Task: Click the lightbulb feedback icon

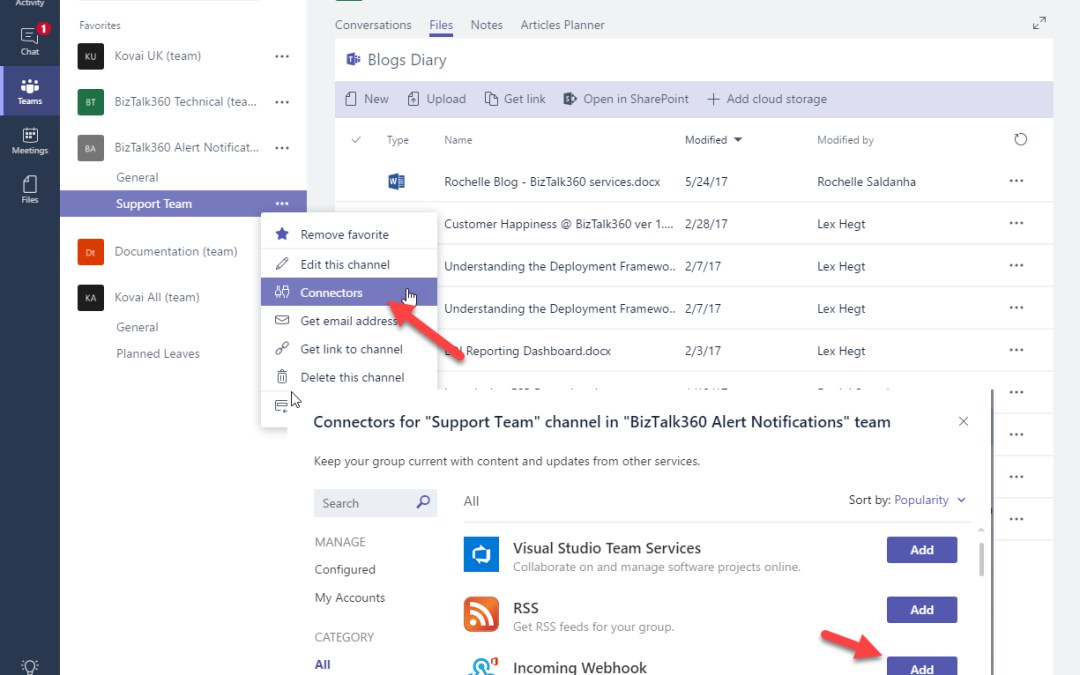Action: click(30, 666)
